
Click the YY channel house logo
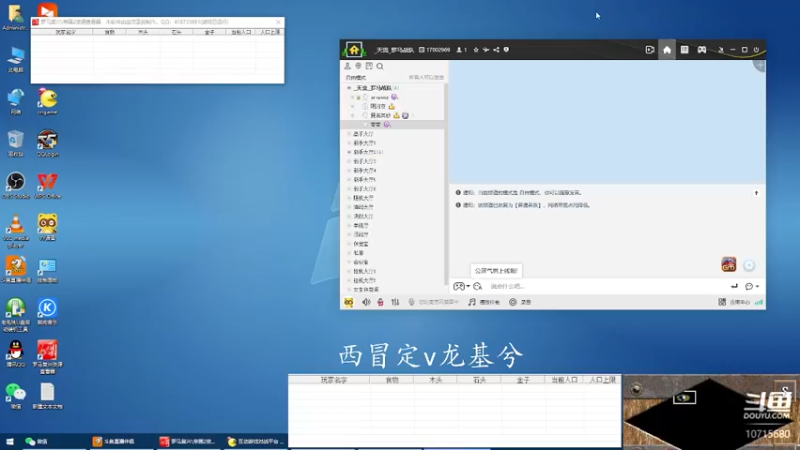pyautogui.click(x=354, y=50)
